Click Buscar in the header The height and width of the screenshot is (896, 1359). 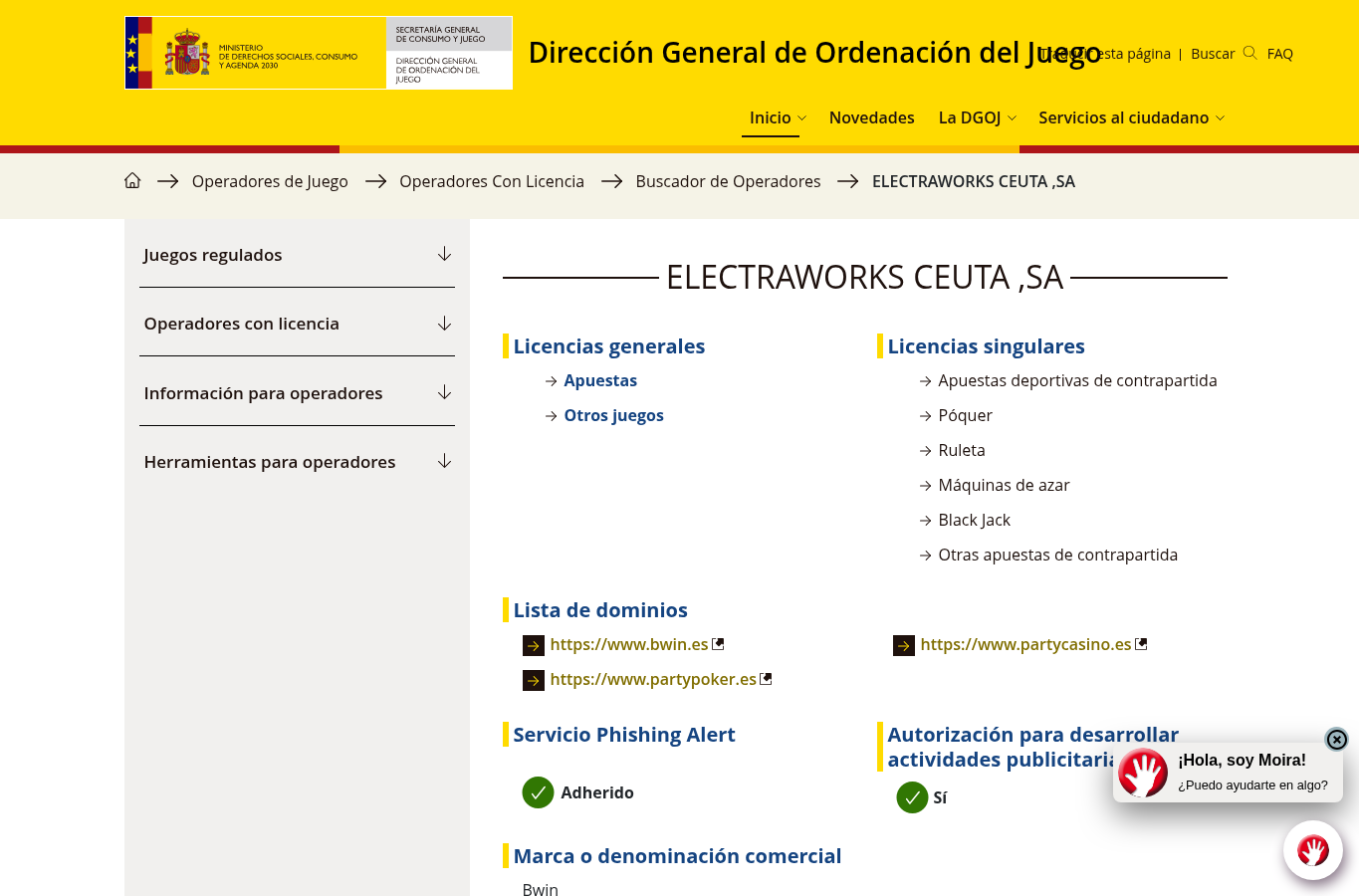(1213, 54)
